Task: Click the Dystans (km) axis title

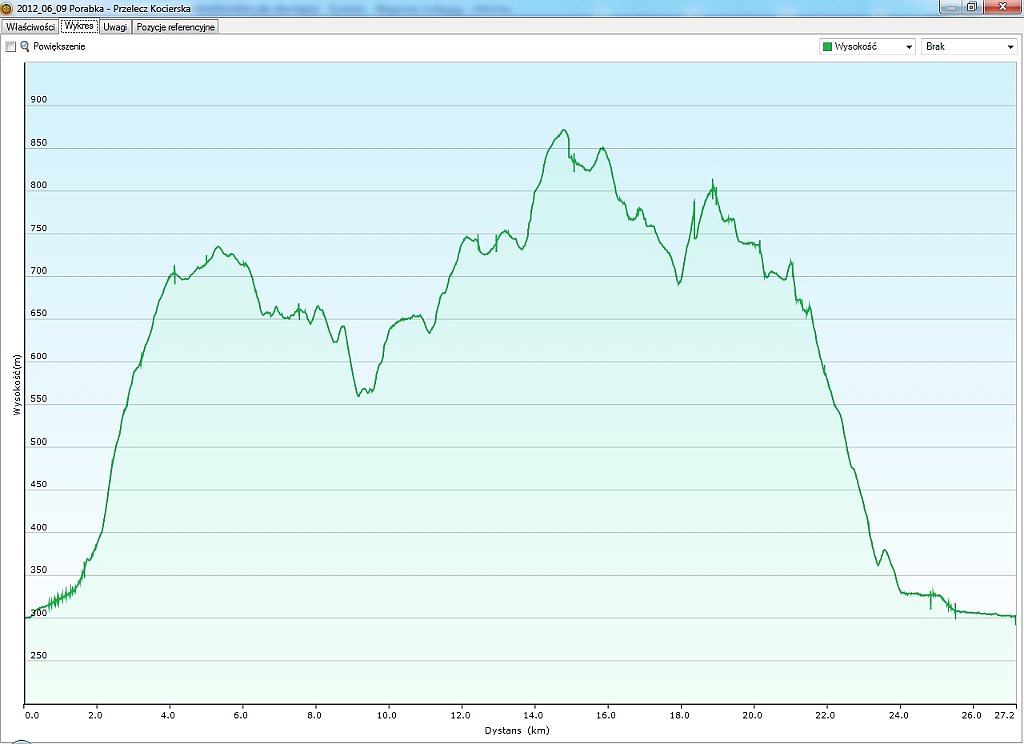Action: point(518,731)
